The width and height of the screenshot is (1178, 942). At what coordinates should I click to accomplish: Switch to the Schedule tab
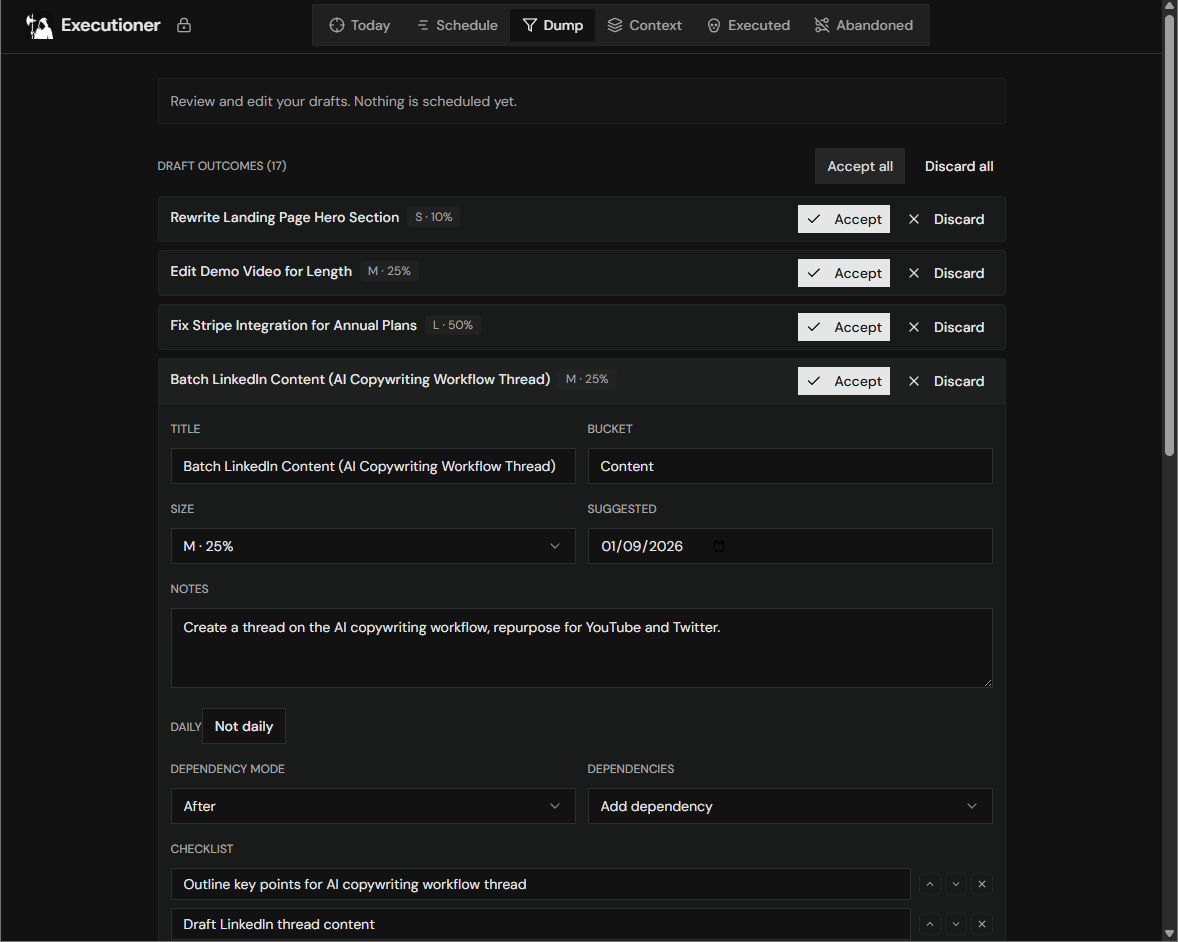[456, 25]
